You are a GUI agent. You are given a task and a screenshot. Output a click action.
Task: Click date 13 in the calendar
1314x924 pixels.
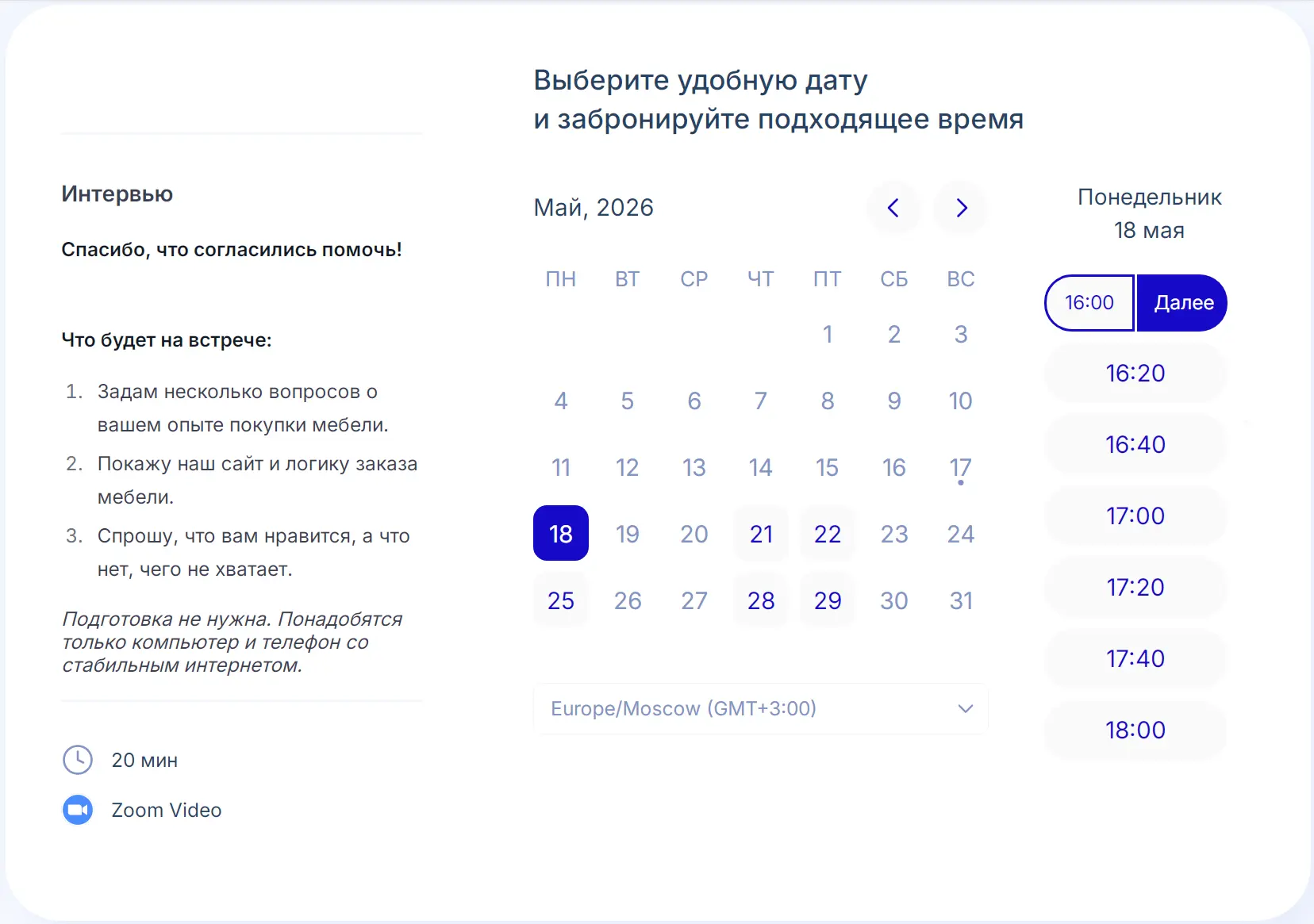pyautogui.click(x=694, y=467)
